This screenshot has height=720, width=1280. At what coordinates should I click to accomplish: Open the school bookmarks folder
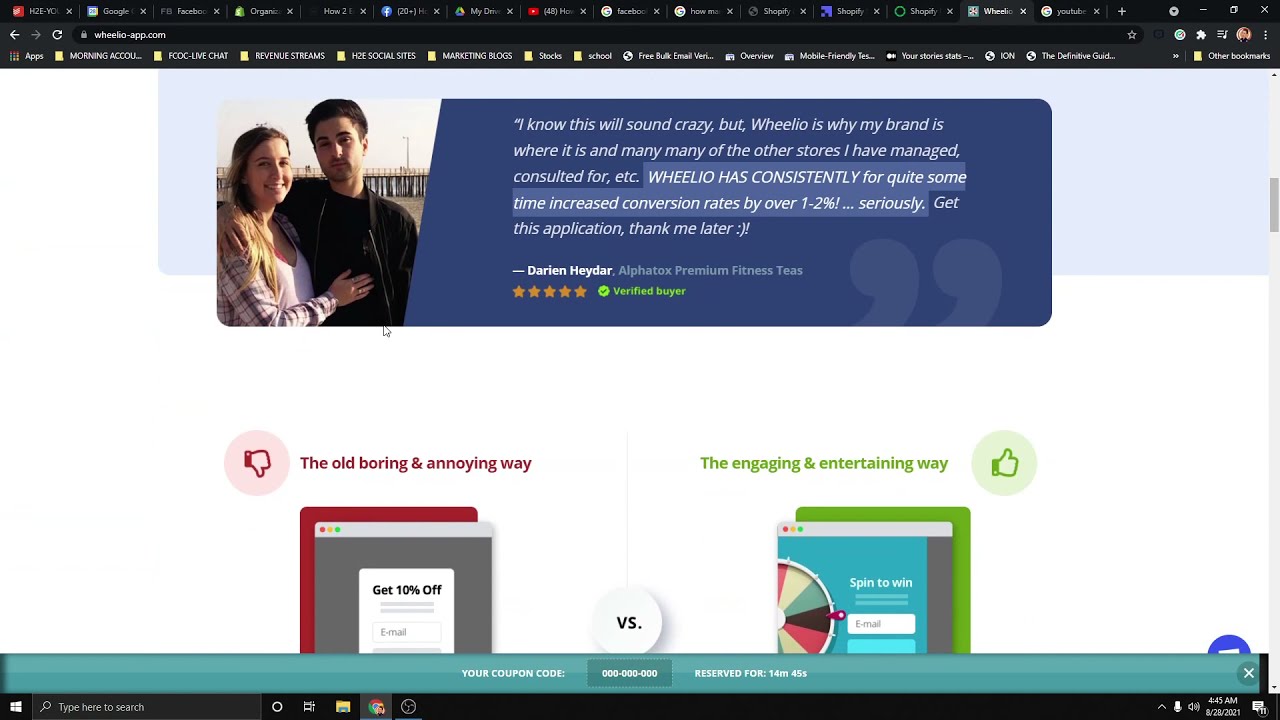pos(592,56)
